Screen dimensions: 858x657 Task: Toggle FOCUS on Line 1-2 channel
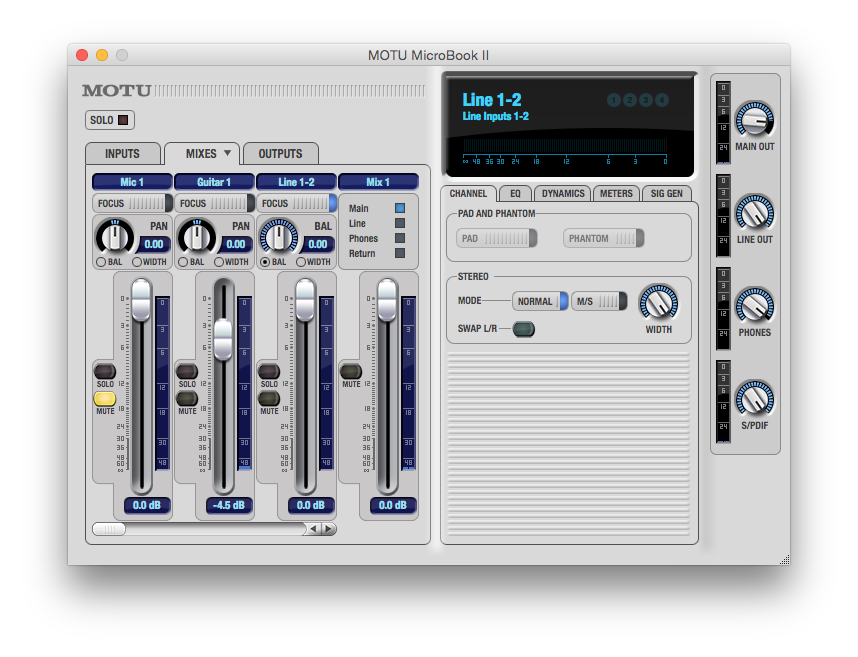point(297,204)
